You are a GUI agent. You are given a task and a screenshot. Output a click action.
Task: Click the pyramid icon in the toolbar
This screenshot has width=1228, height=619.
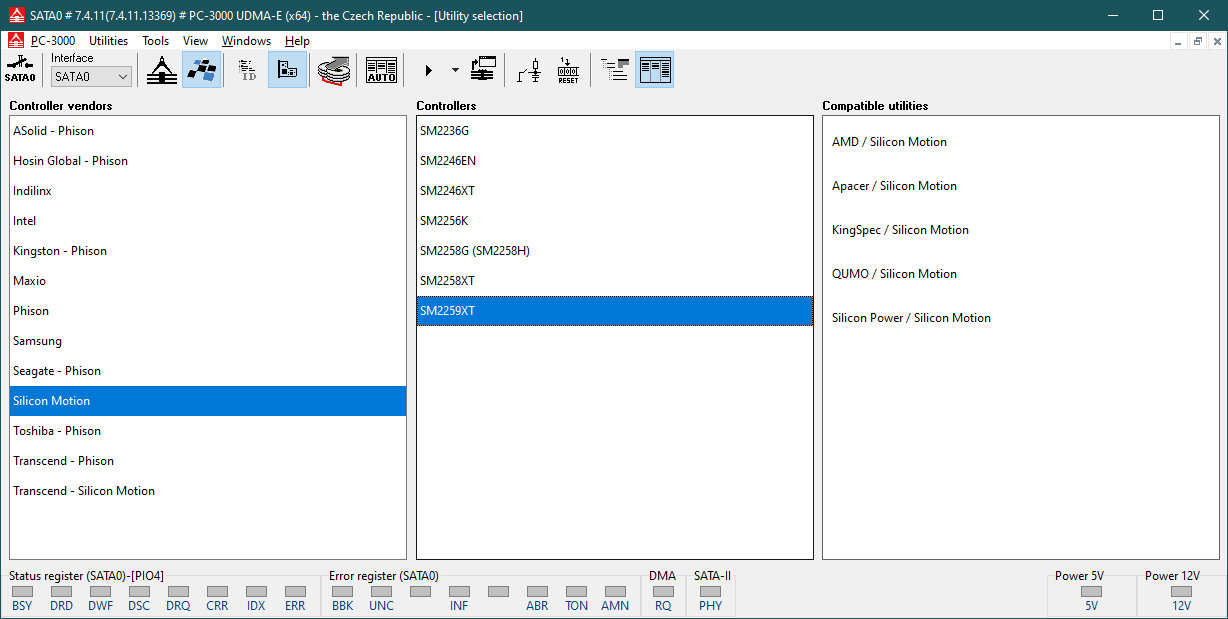(x=162, y=70)
